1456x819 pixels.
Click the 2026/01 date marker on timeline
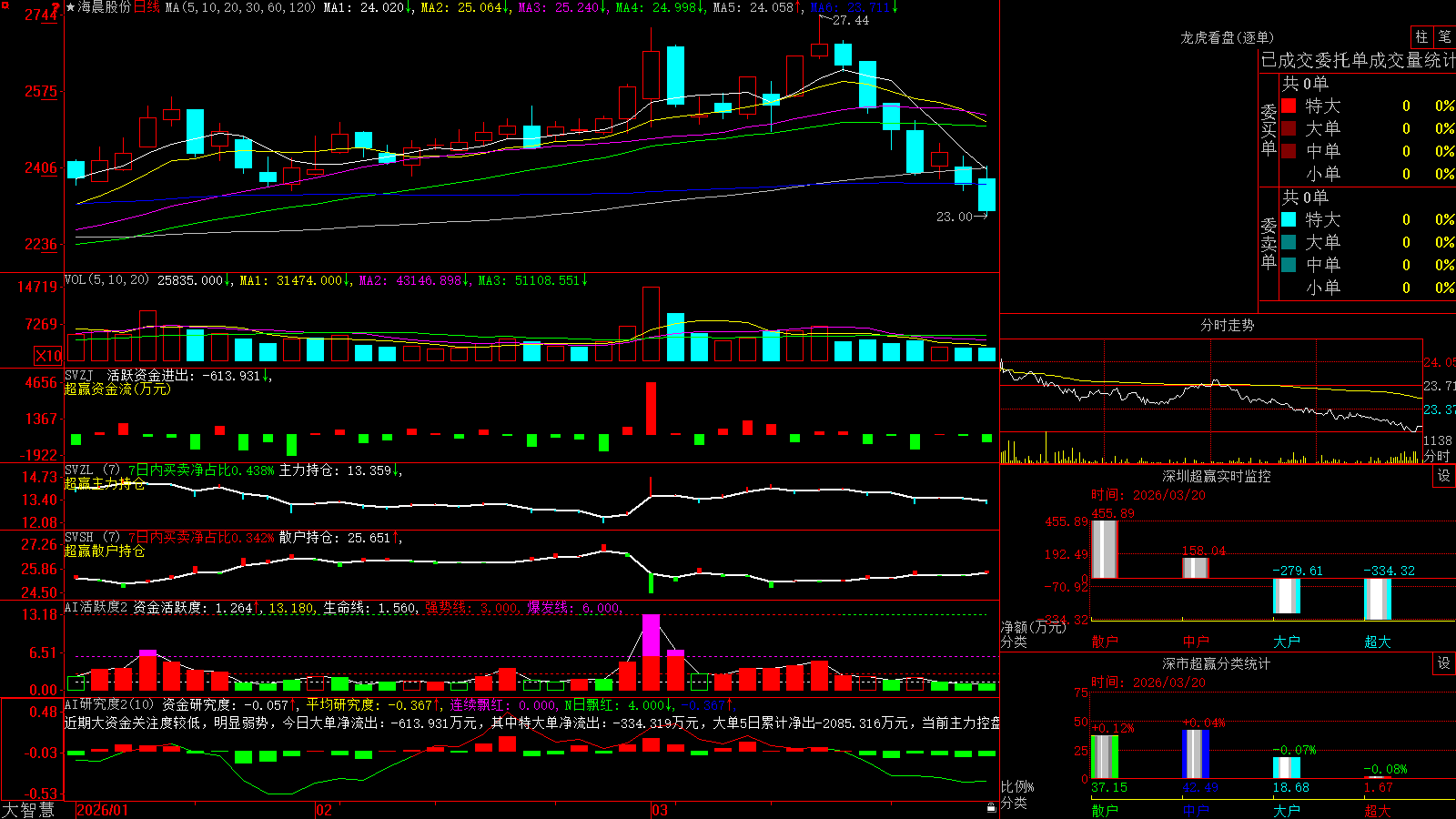103,810
